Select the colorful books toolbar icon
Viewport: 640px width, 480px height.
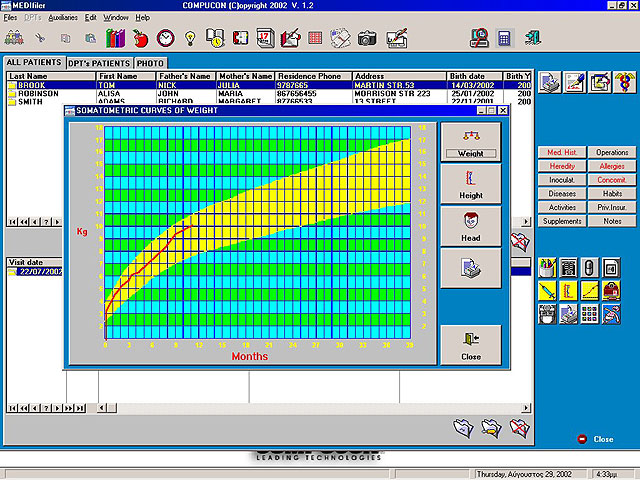click(x=116, y=39)
